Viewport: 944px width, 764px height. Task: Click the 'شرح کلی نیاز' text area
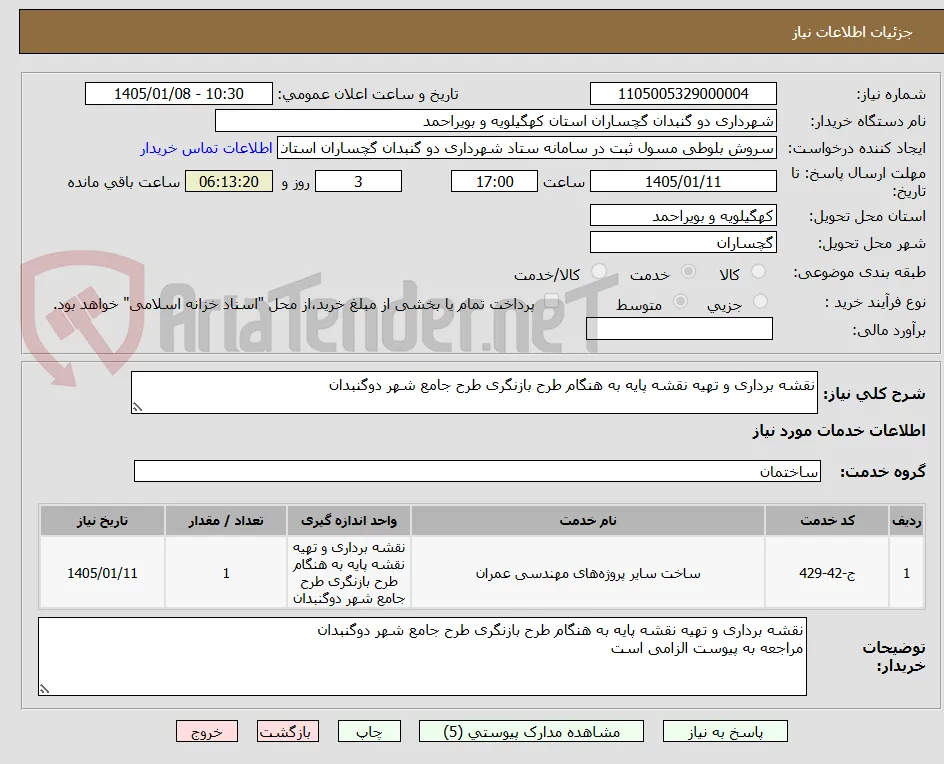(474, 393)
